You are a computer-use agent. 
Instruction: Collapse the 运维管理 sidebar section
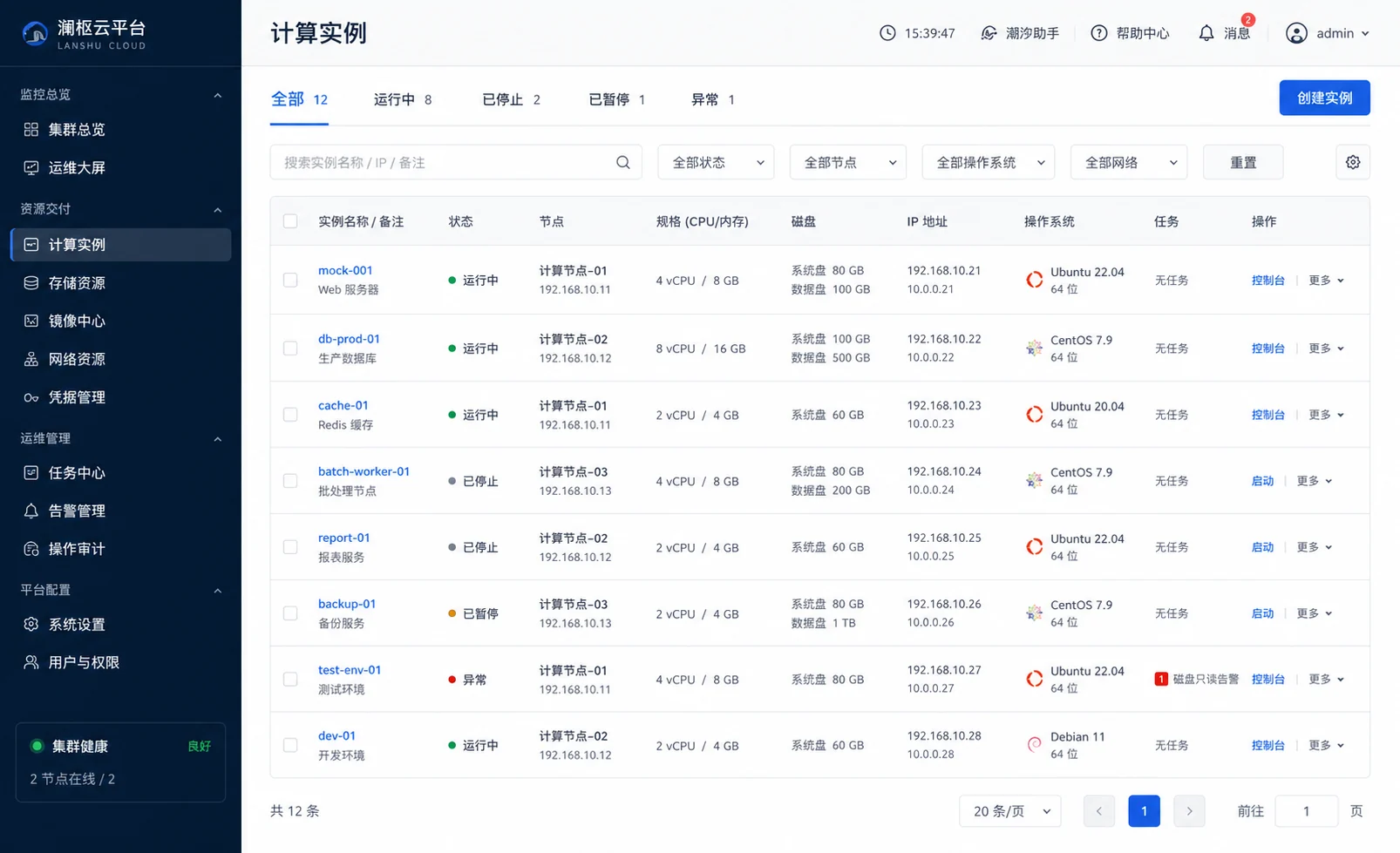[217, 438]
